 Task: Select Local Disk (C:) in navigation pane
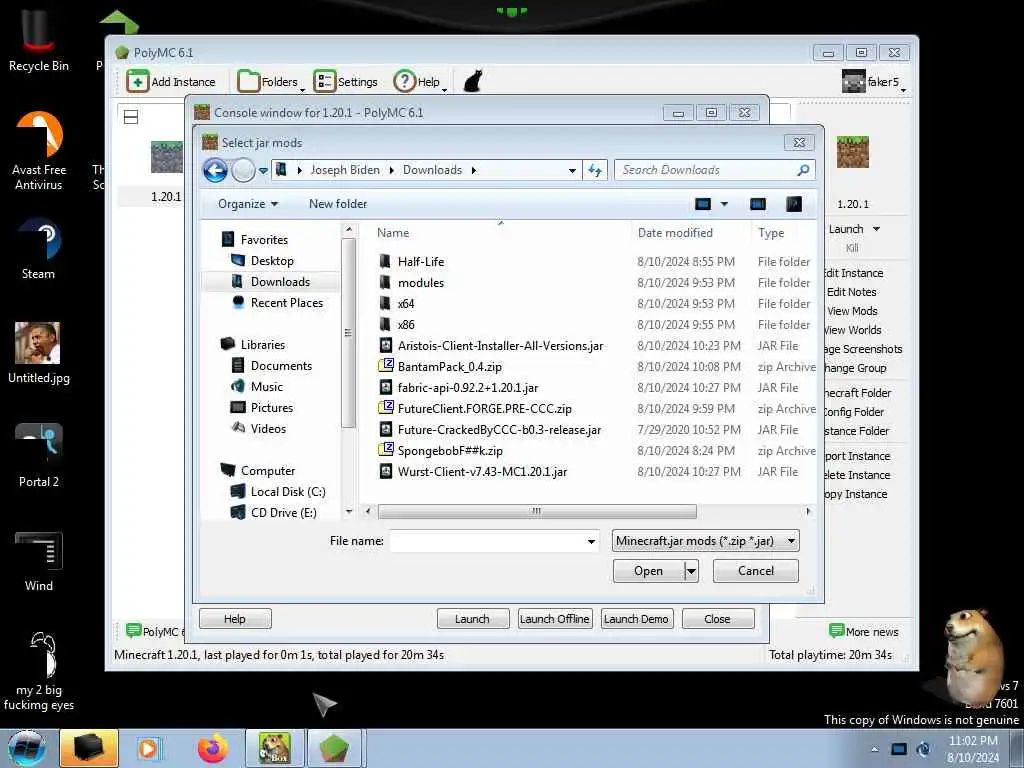(287, 492)
